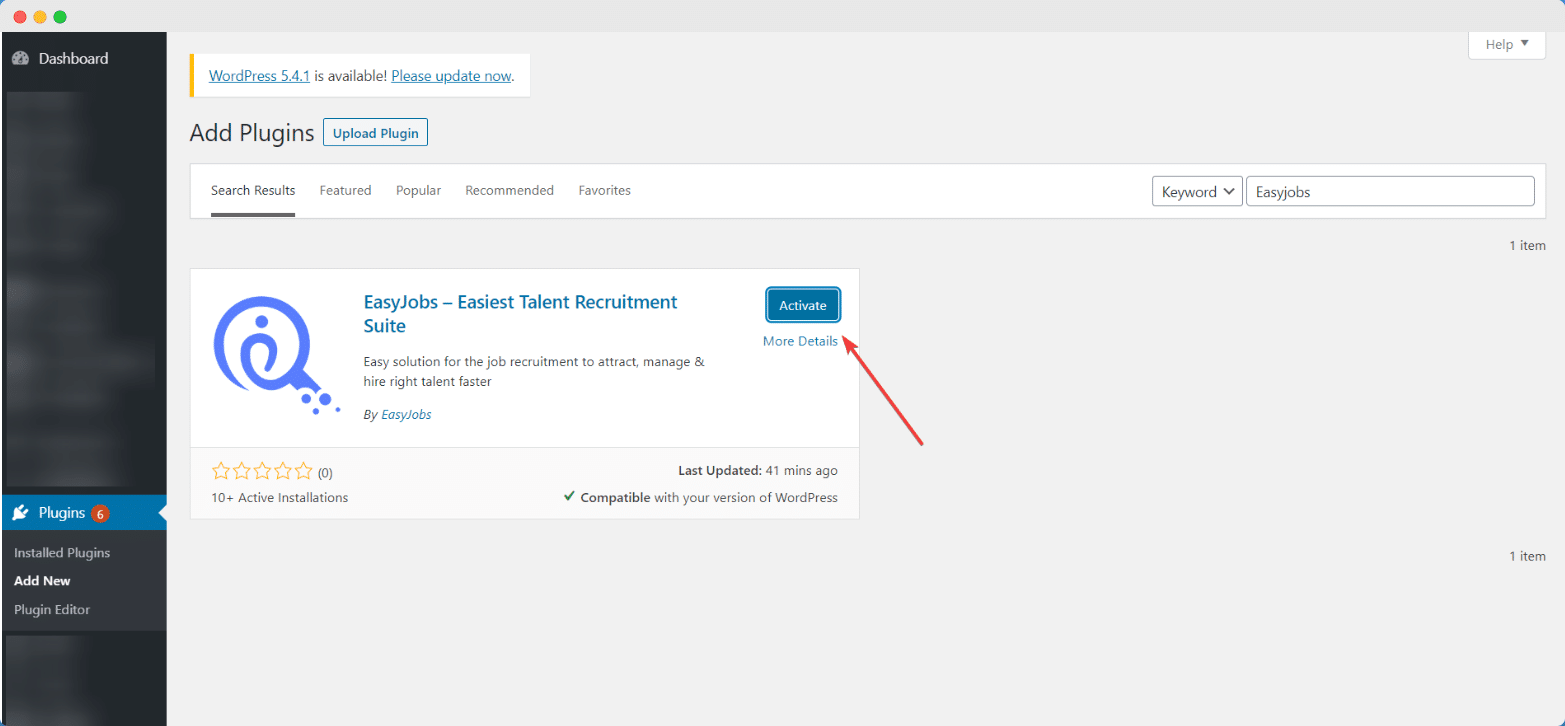Click the 'Last Updated: 41 mins ago' text
The image size is (1565, 726).
pyautogui.click(x=758, y=470)
